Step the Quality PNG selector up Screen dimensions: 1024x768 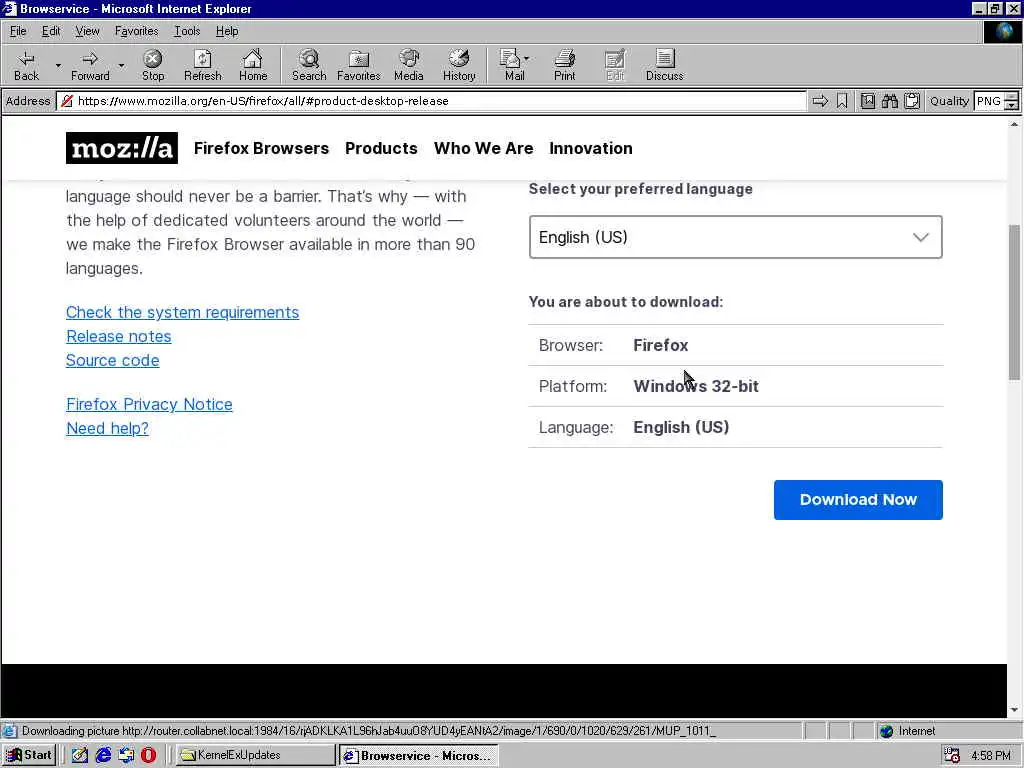coord(1012,97)
